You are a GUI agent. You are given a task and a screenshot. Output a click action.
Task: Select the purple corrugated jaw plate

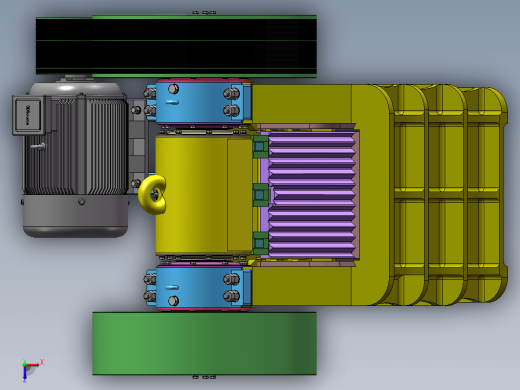[x=312, y=195]
